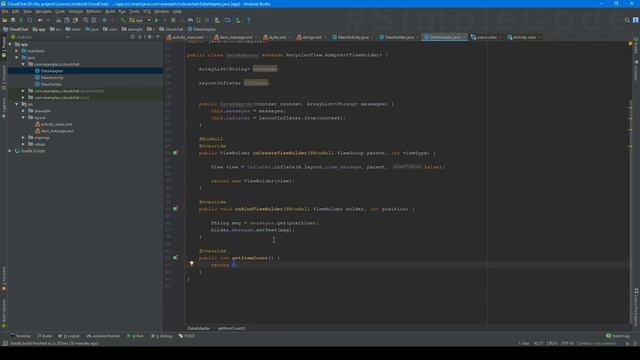Click the warning stripe marker on the editor's right edge
This screenshot has height=360, width=640.
pos(630,107)
